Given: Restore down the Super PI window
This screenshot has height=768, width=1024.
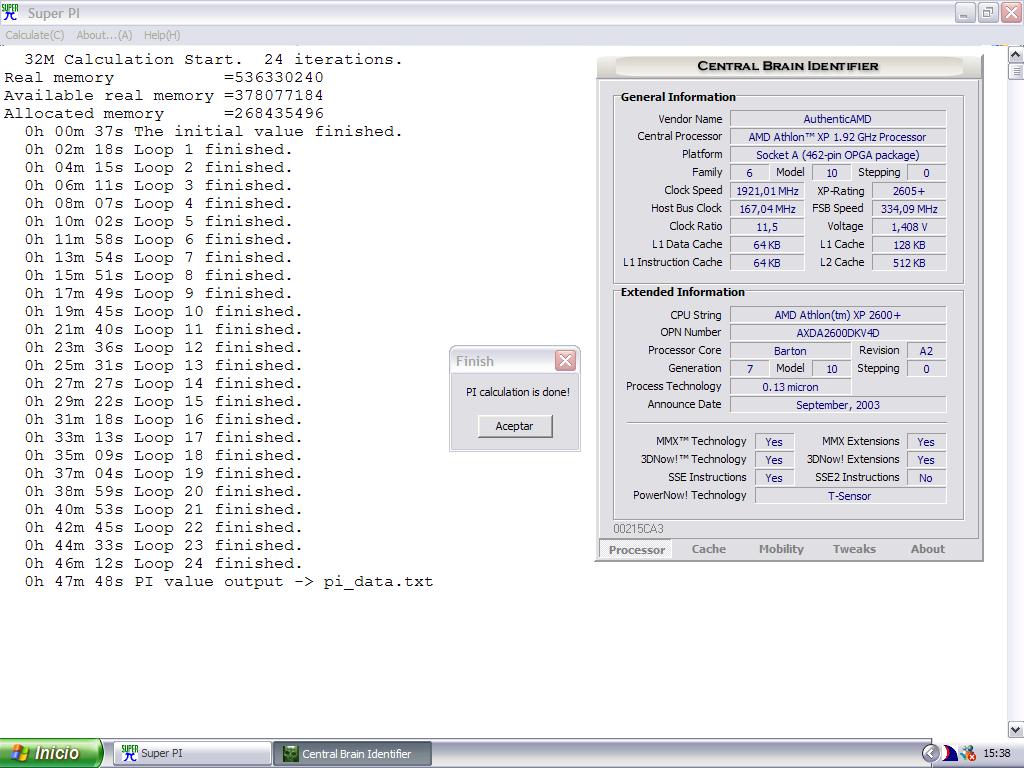Looking at the screenshot, I should pos(987,13).
